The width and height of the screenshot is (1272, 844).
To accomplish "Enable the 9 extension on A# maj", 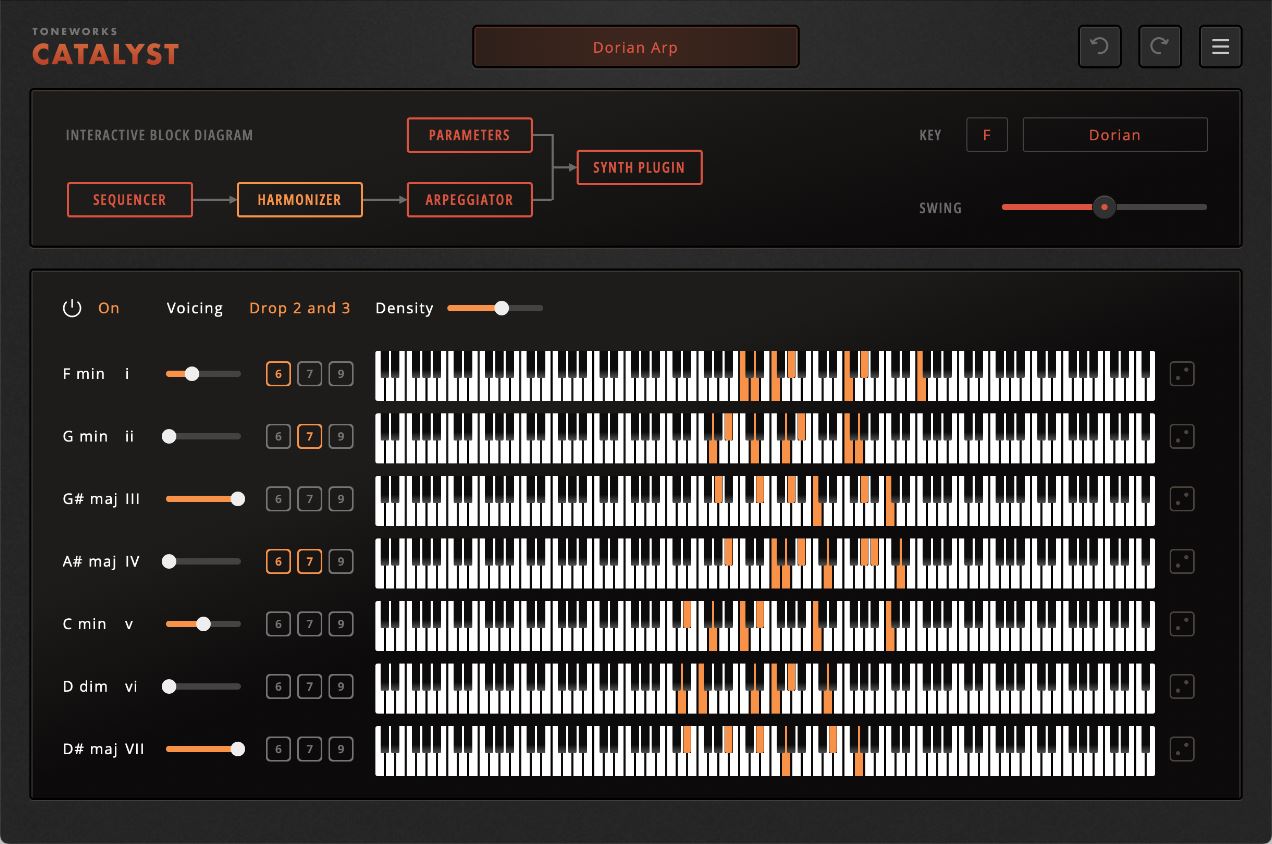I will pyautogui.click(x=341, y=561).
